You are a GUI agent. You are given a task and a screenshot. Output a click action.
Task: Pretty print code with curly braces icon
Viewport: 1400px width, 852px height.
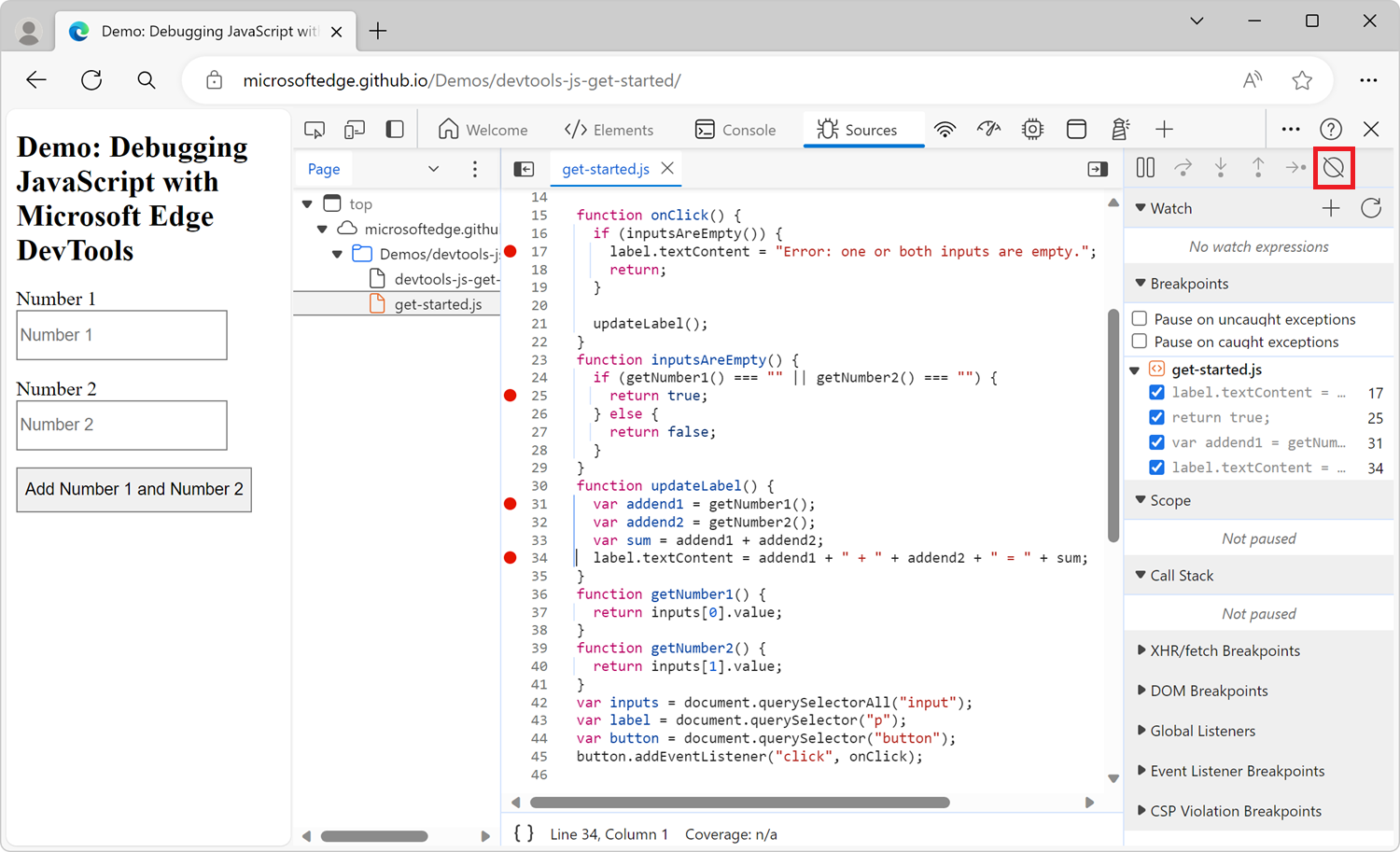(524, 833)
